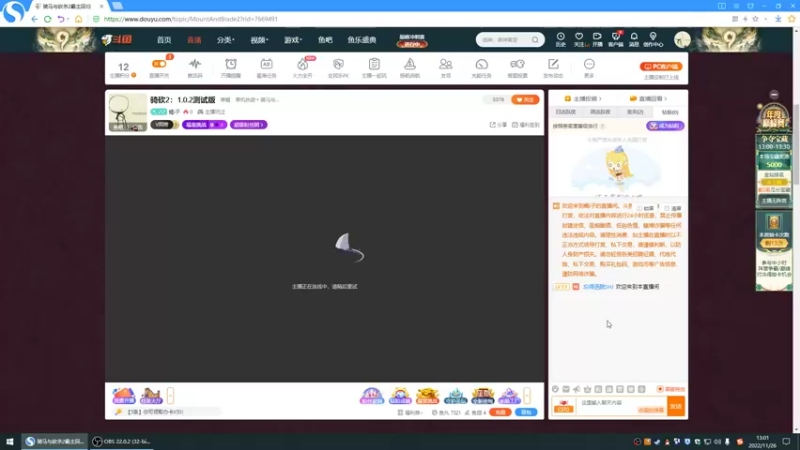Screen dimensions: 800x450
Task: Expand the left gift list arrow
Action: coord(170,395)
